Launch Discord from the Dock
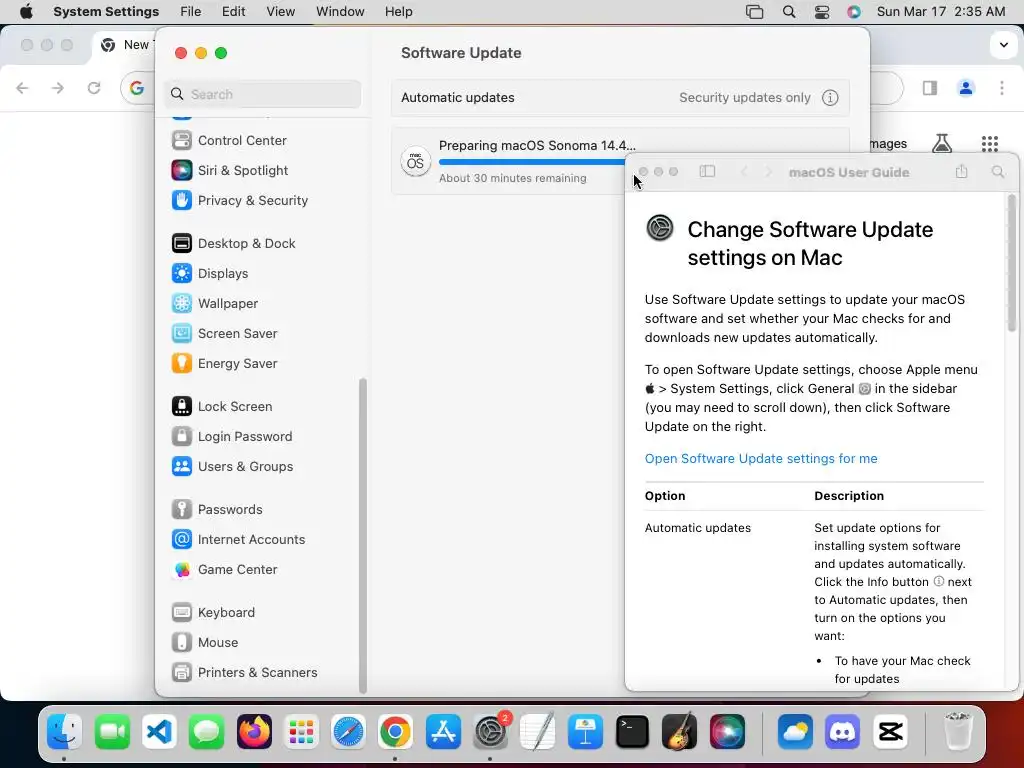1024x768 pixels. click(x=842, y=732)
